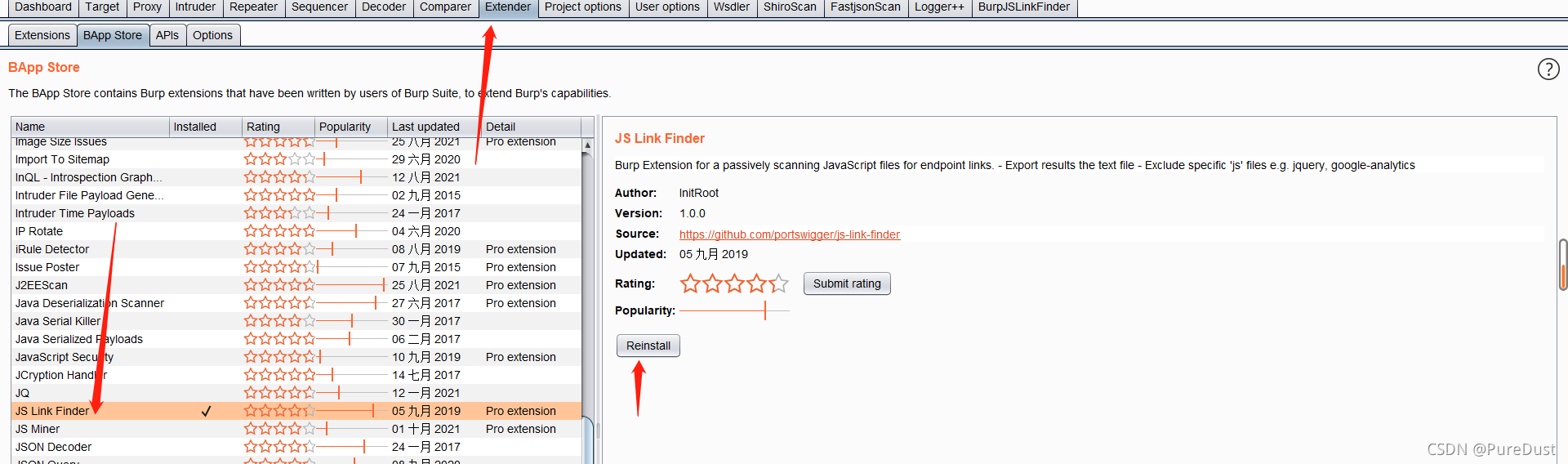
Task: Select the JQ extension row
Action: 296,393
